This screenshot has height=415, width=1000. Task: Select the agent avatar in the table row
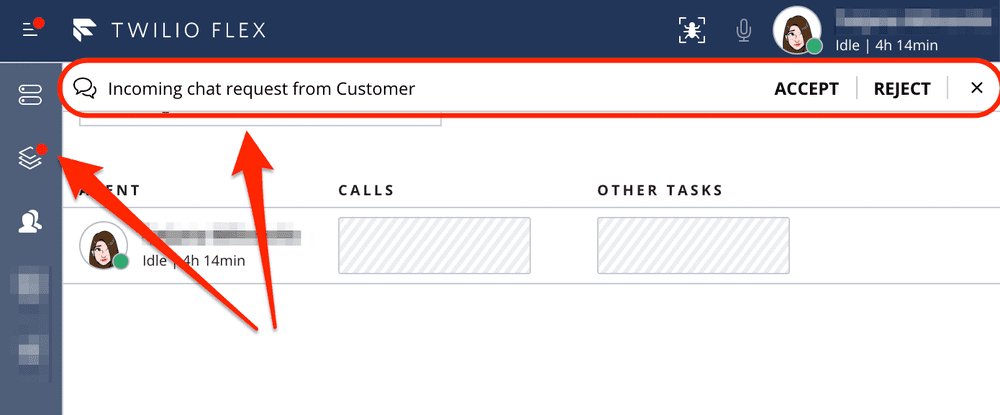[103, 246]
